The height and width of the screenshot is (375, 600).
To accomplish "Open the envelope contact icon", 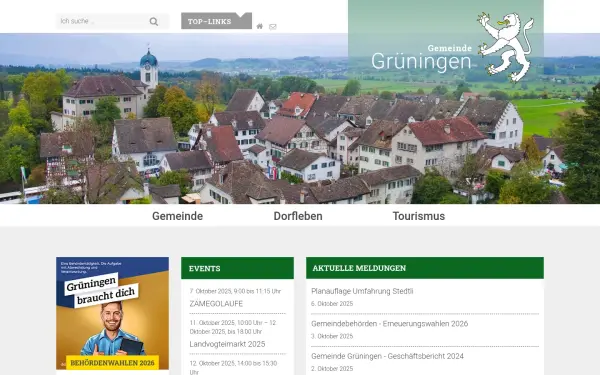I will [x=273, y=27].
